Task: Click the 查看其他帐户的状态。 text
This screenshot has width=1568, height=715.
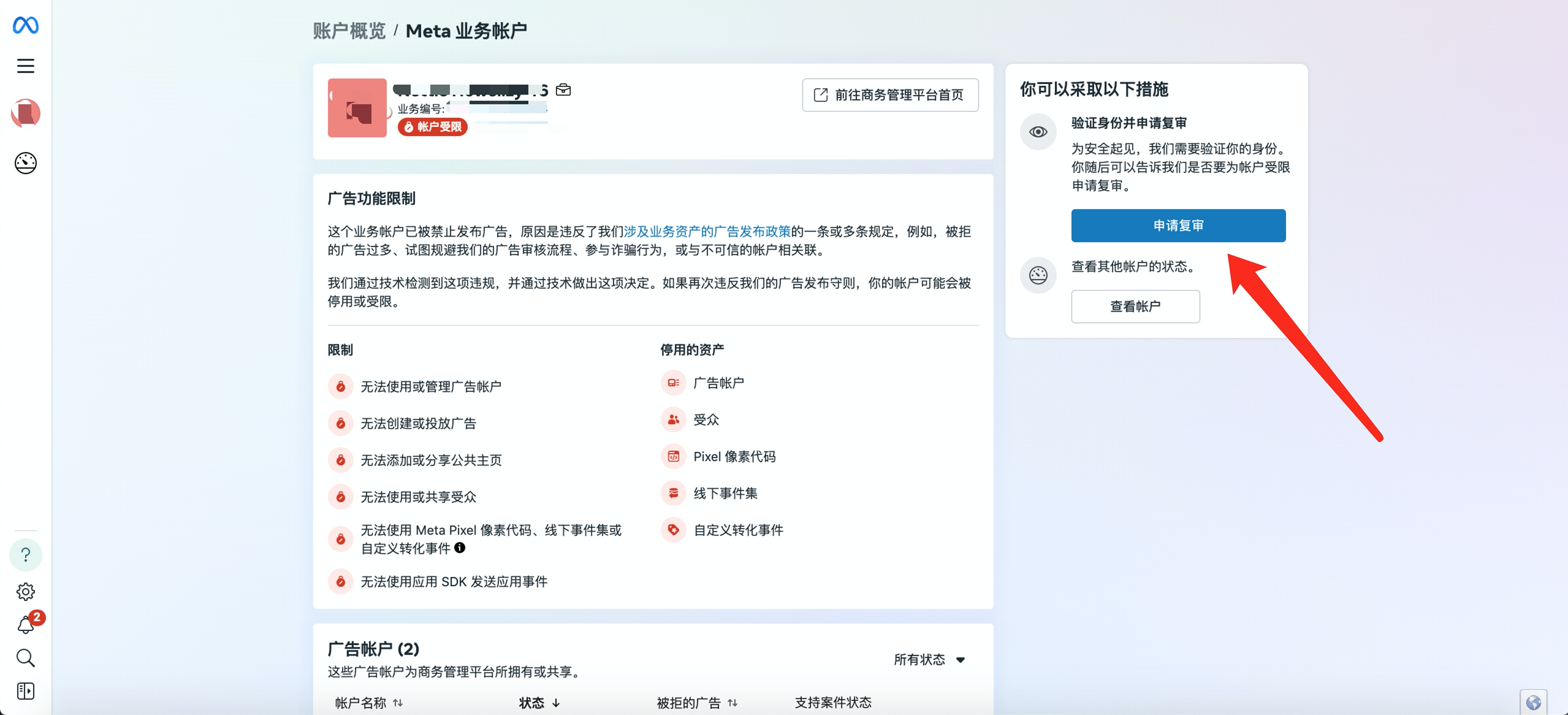Action: tap(1133, 267)
